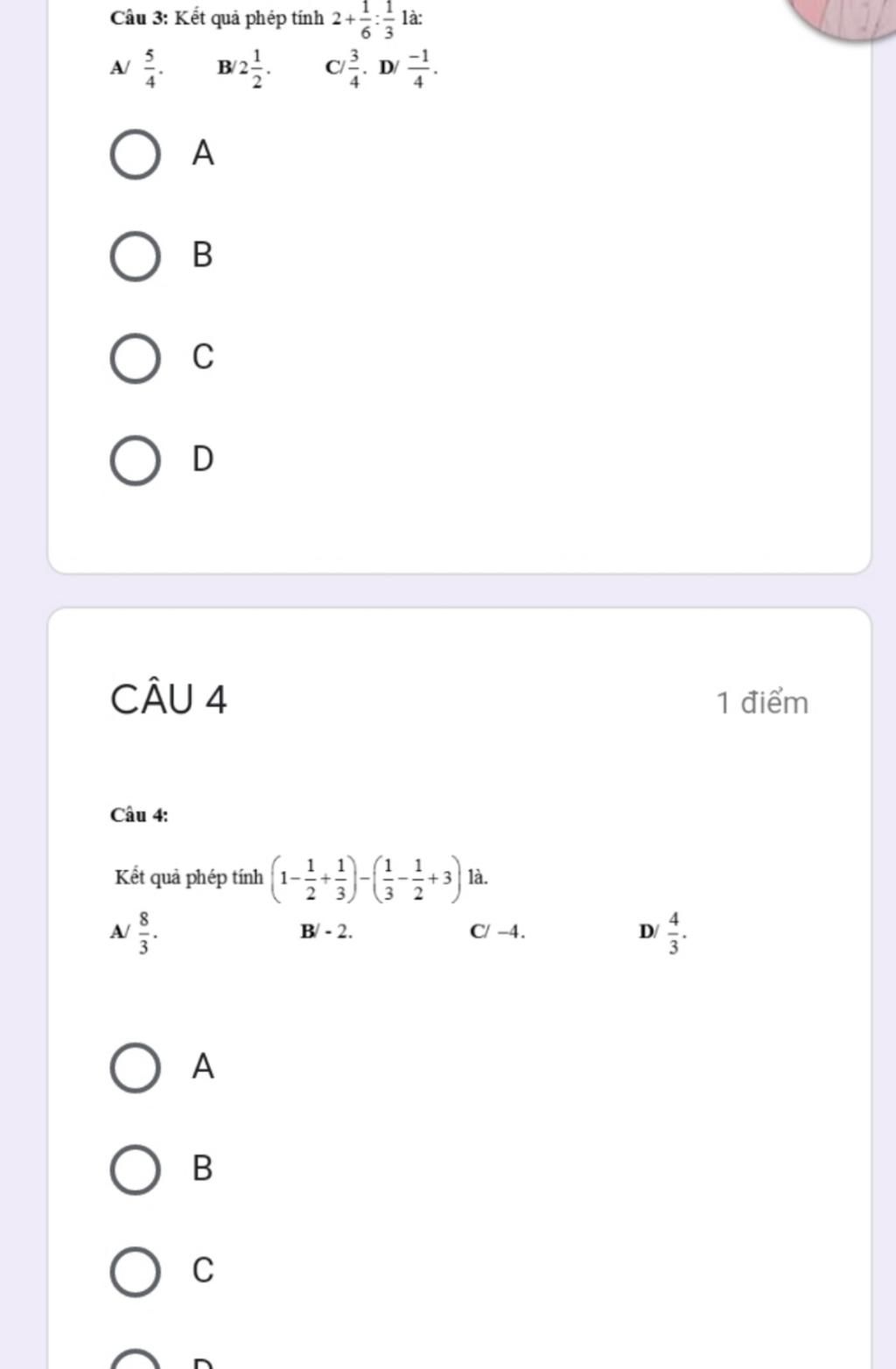
Task: Click the label A under Câu 3
Action: pos(203,153)
